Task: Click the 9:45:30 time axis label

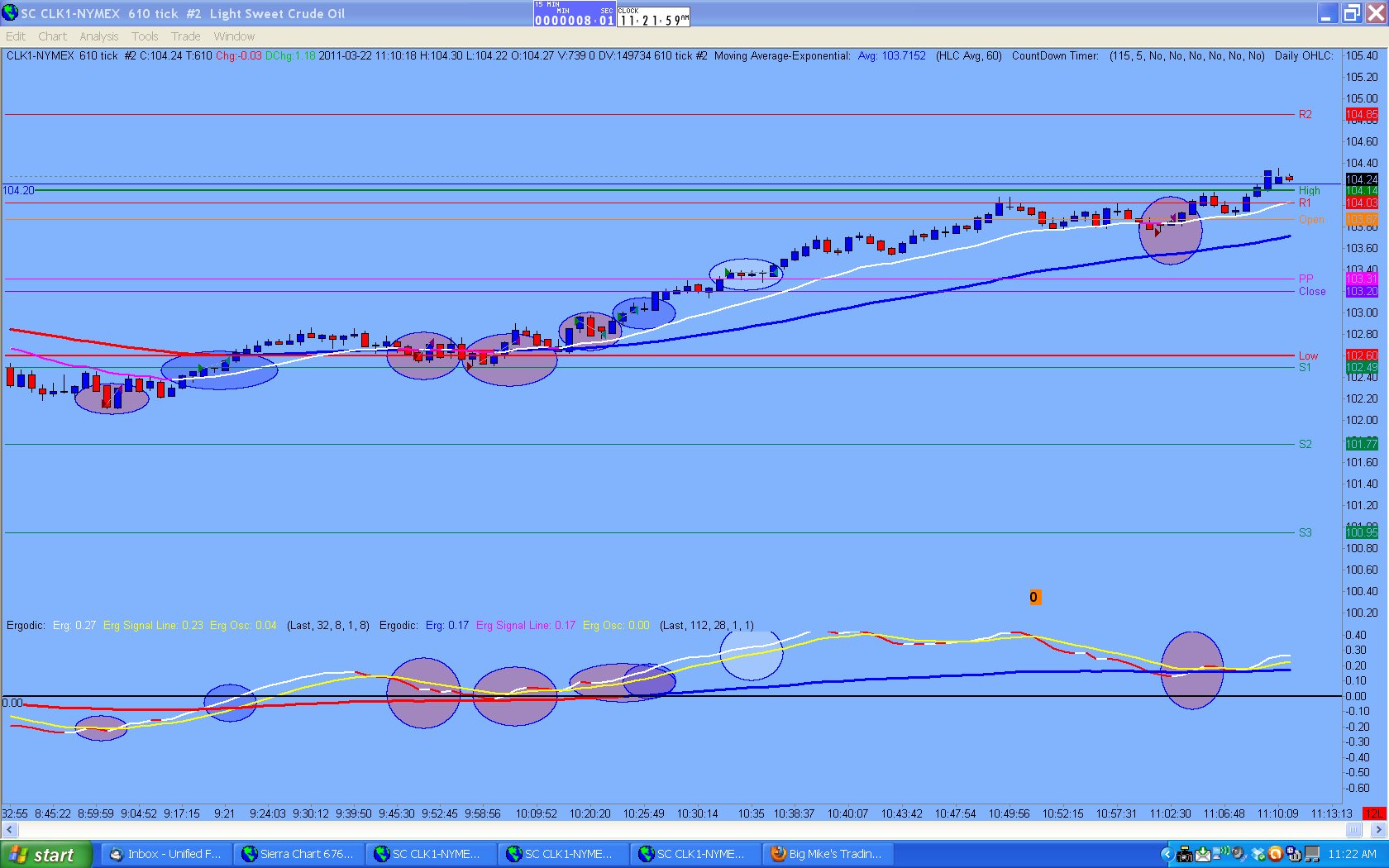Action: pyautogui.click(x=397, y=813)
